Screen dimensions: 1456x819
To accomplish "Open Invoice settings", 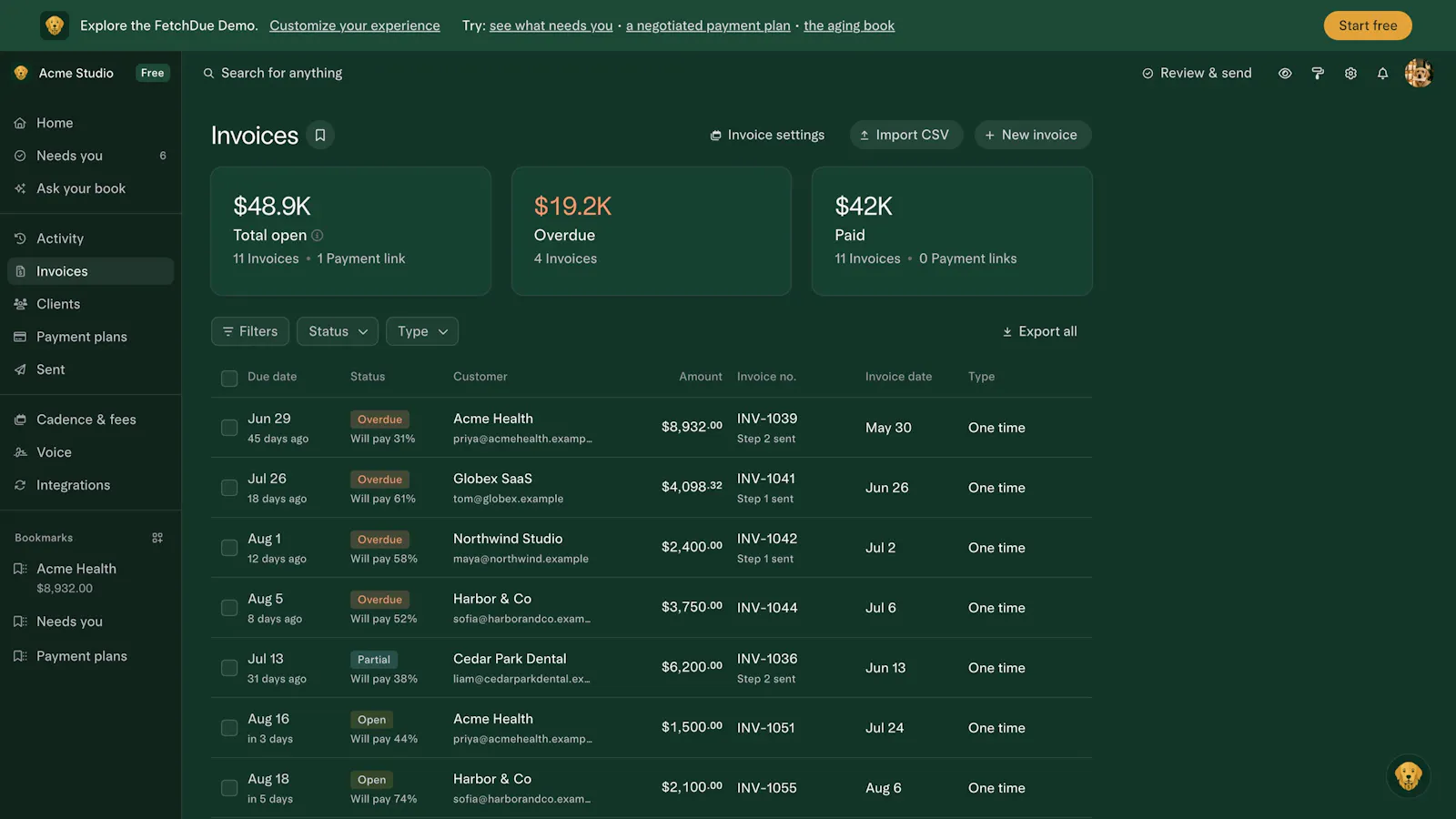I will coord(767,135).
